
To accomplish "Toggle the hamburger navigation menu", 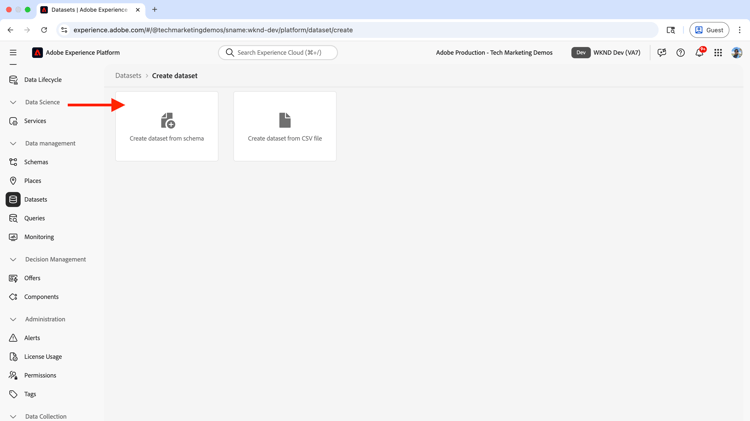I will 13,53.
